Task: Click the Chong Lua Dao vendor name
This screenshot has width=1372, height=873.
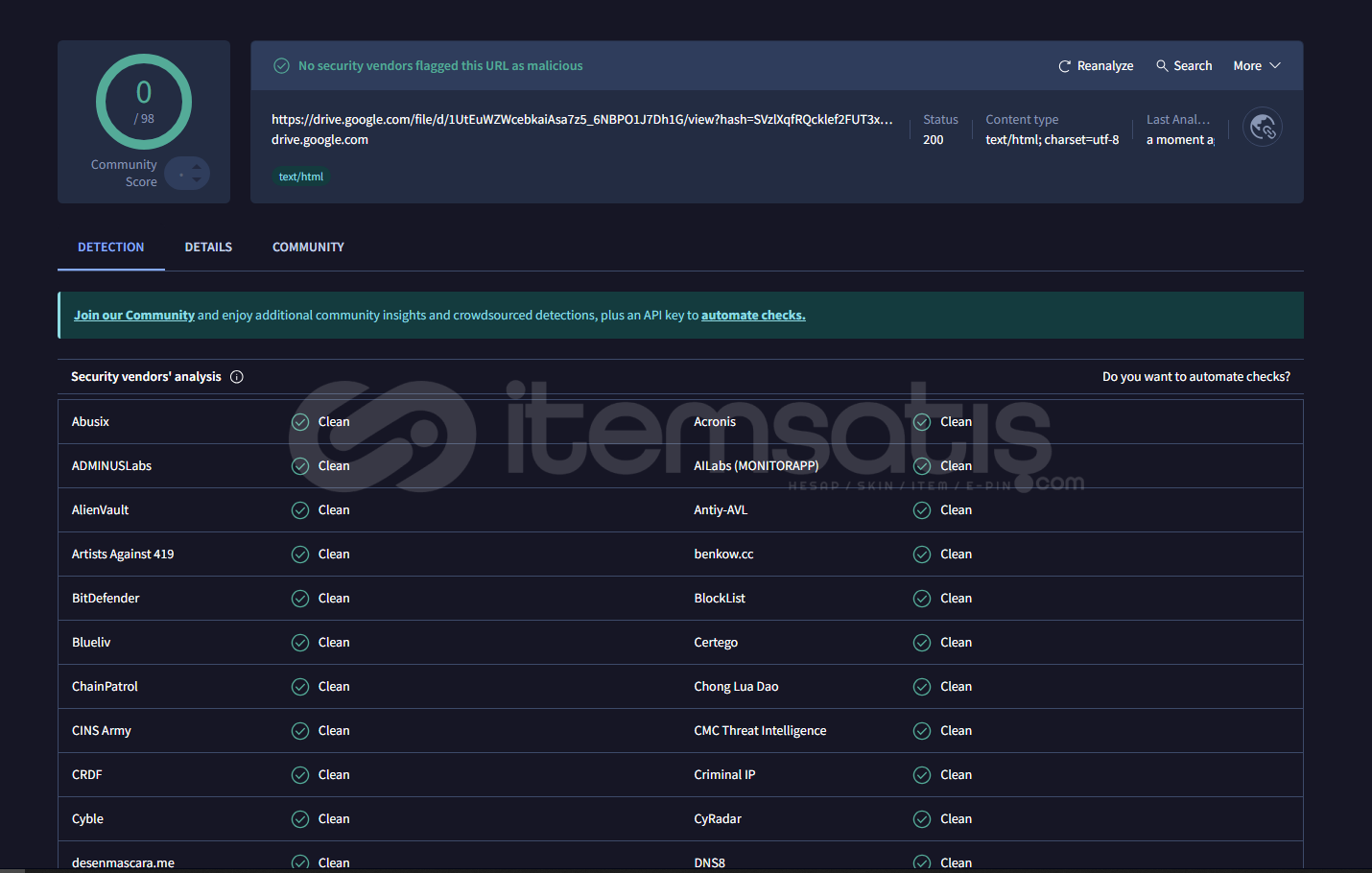Action: [x=736, y=687]
